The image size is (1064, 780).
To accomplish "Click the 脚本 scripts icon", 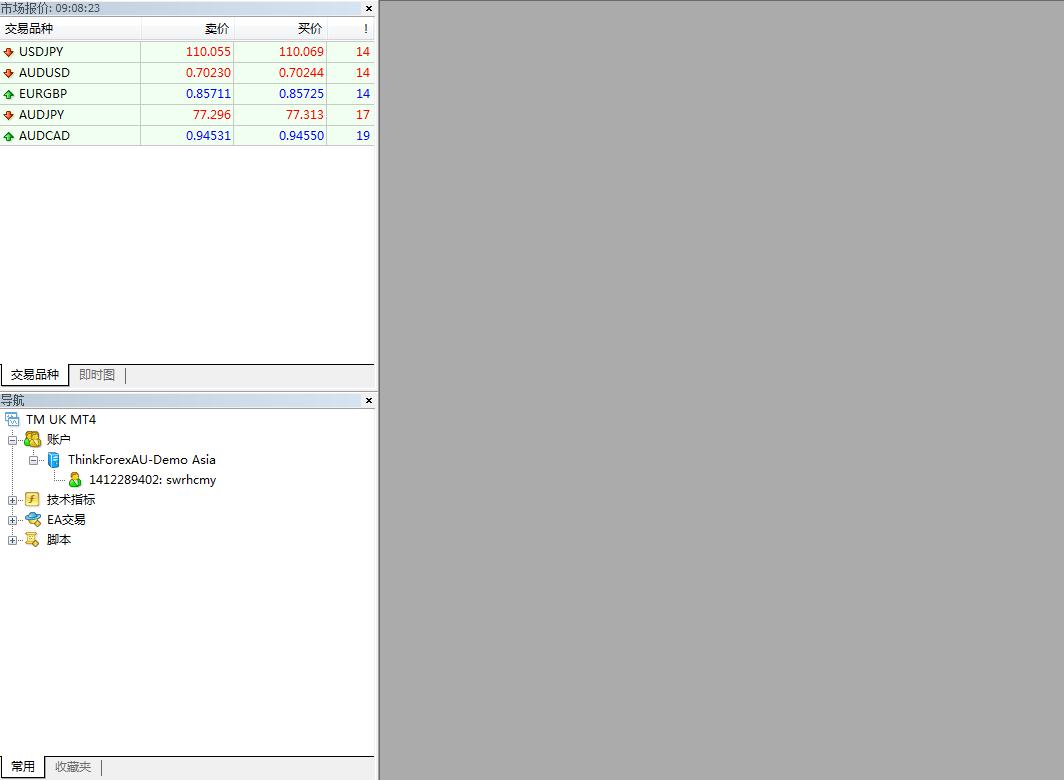I will coord(33,540).
